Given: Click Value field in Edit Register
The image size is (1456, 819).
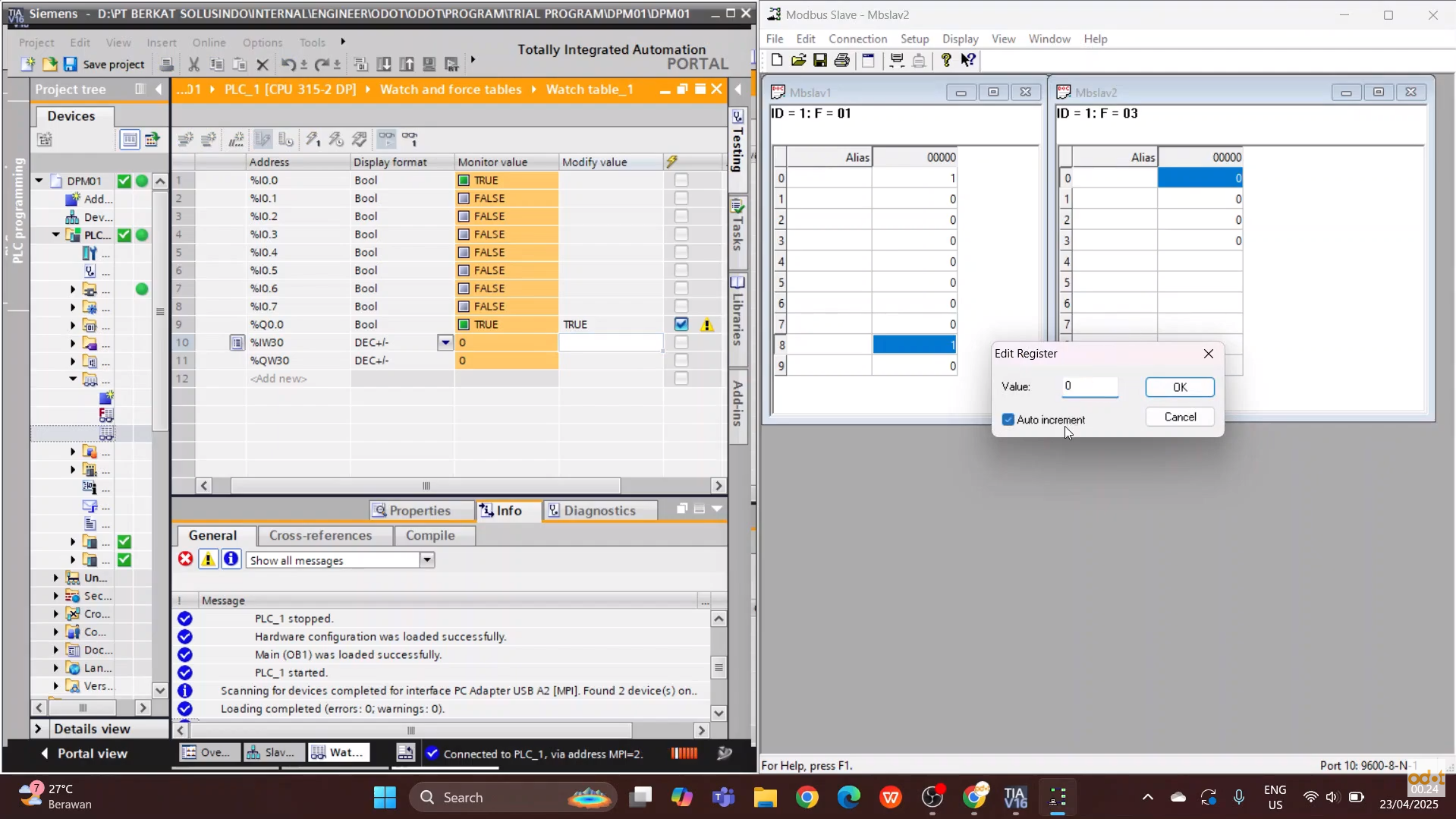Looking at the screenshot, I should click(x=1090, y=387).
